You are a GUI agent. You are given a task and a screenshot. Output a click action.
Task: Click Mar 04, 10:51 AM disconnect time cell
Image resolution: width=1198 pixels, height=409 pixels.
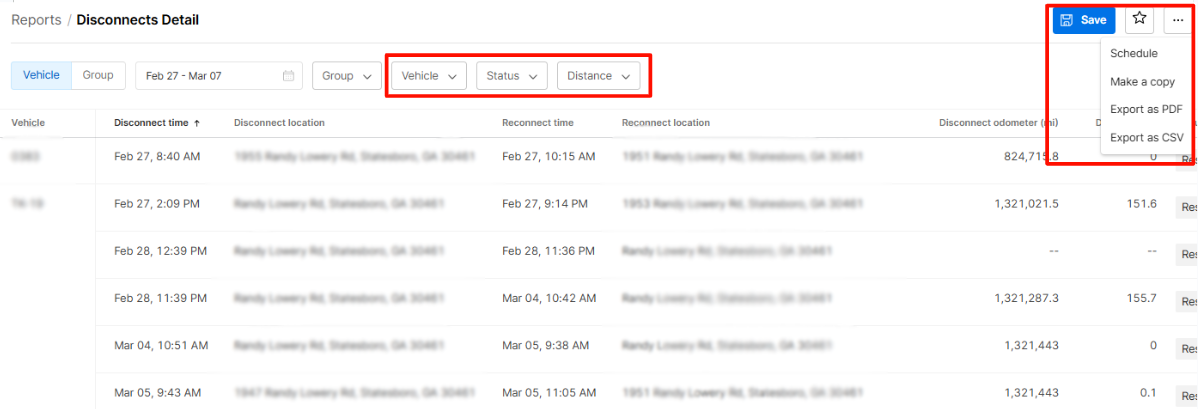160,346
